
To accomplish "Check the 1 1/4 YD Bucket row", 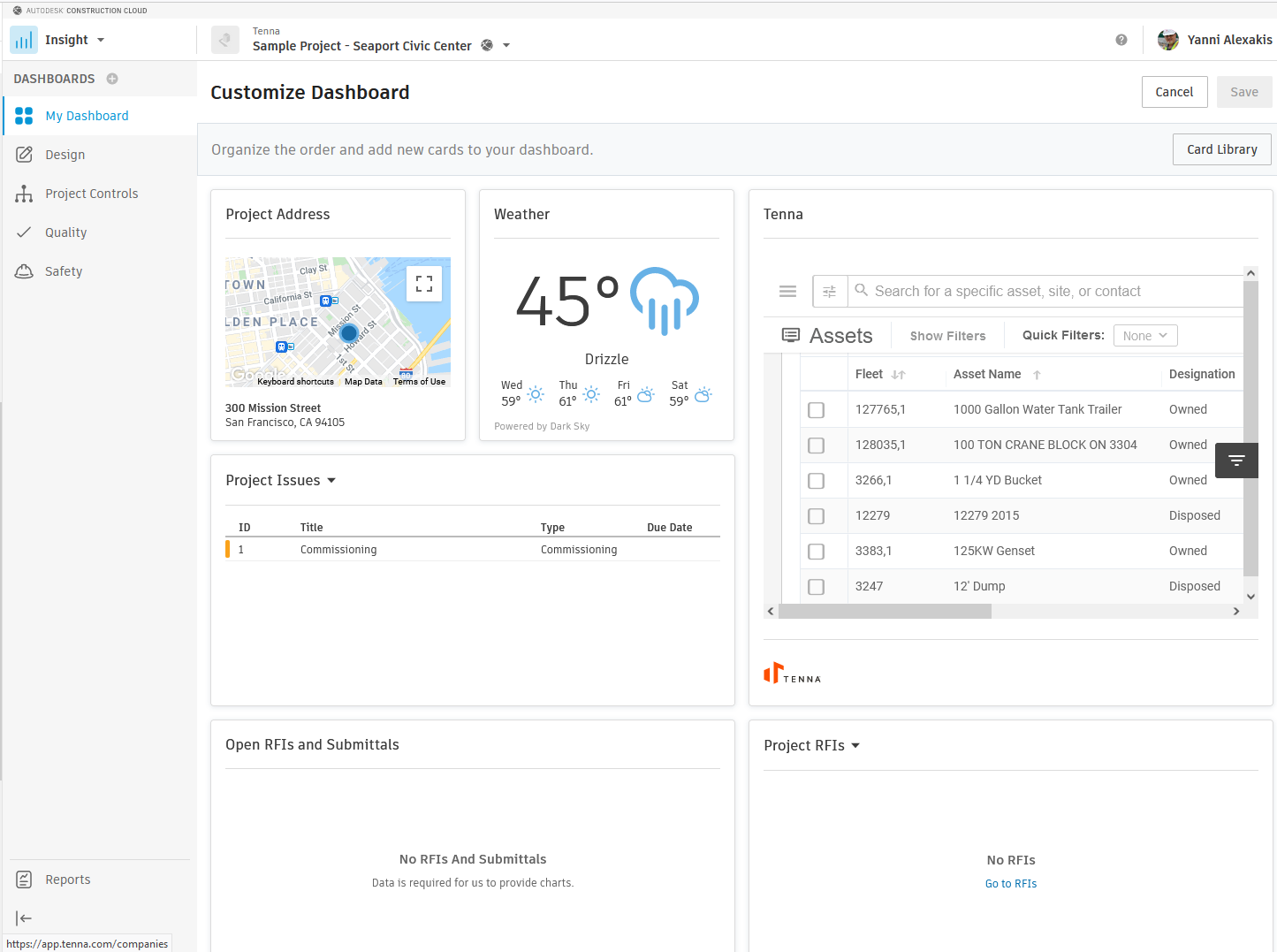I will (x=817, y=481).
